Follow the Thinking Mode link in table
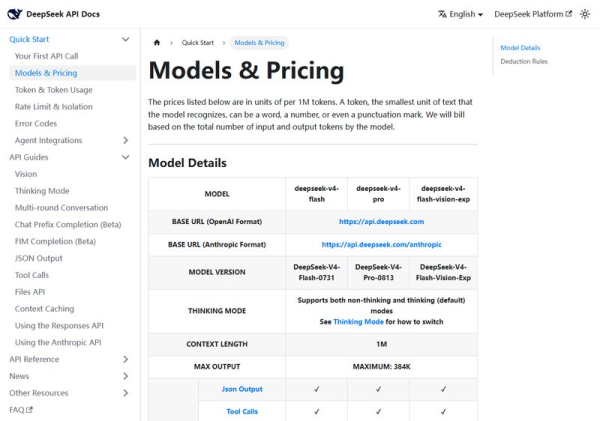The width and height of the screenshot is (600, 421). point(358,322)
